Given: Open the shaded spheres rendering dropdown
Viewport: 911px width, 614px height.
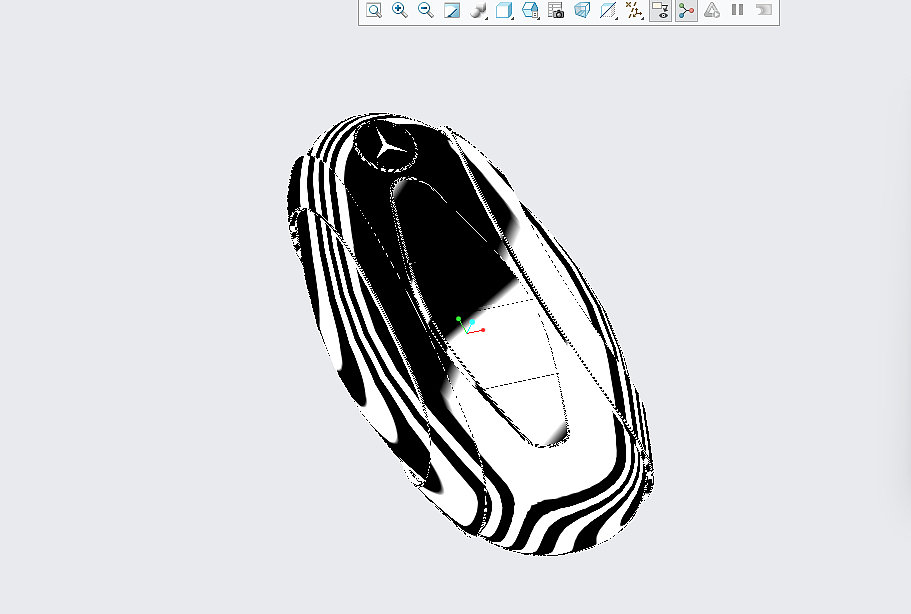Looking at the screenshot, I should 478,11.
